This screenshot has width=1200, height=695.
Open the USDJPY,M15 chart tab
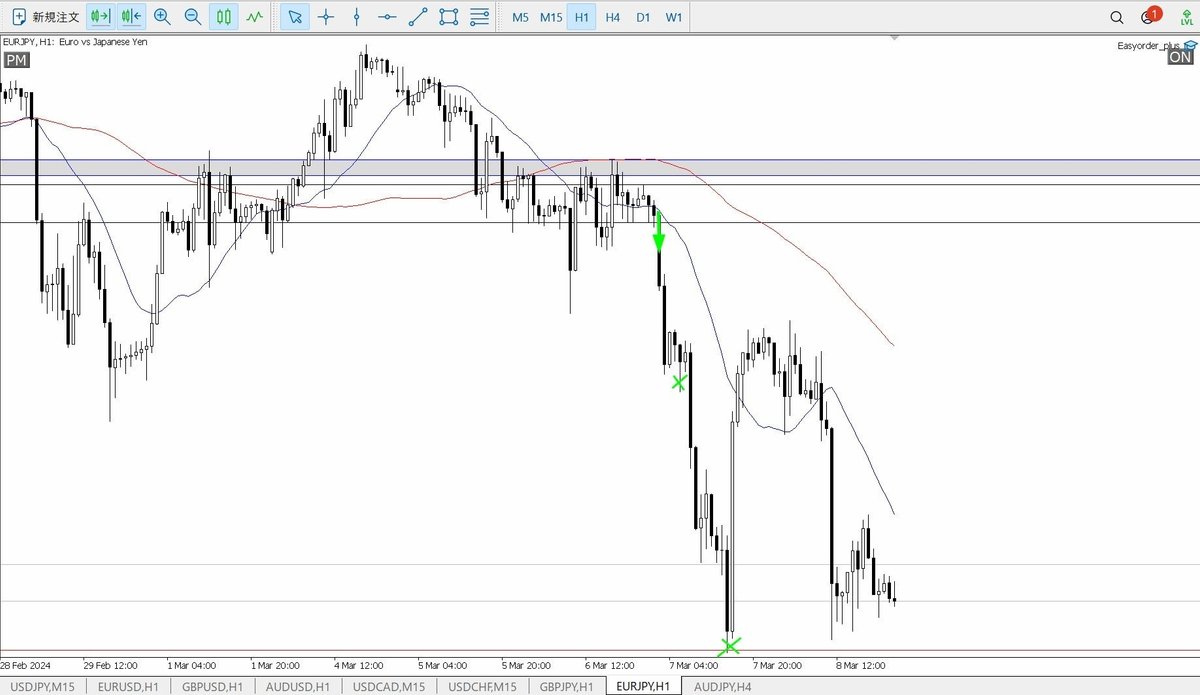pos(43,686)
